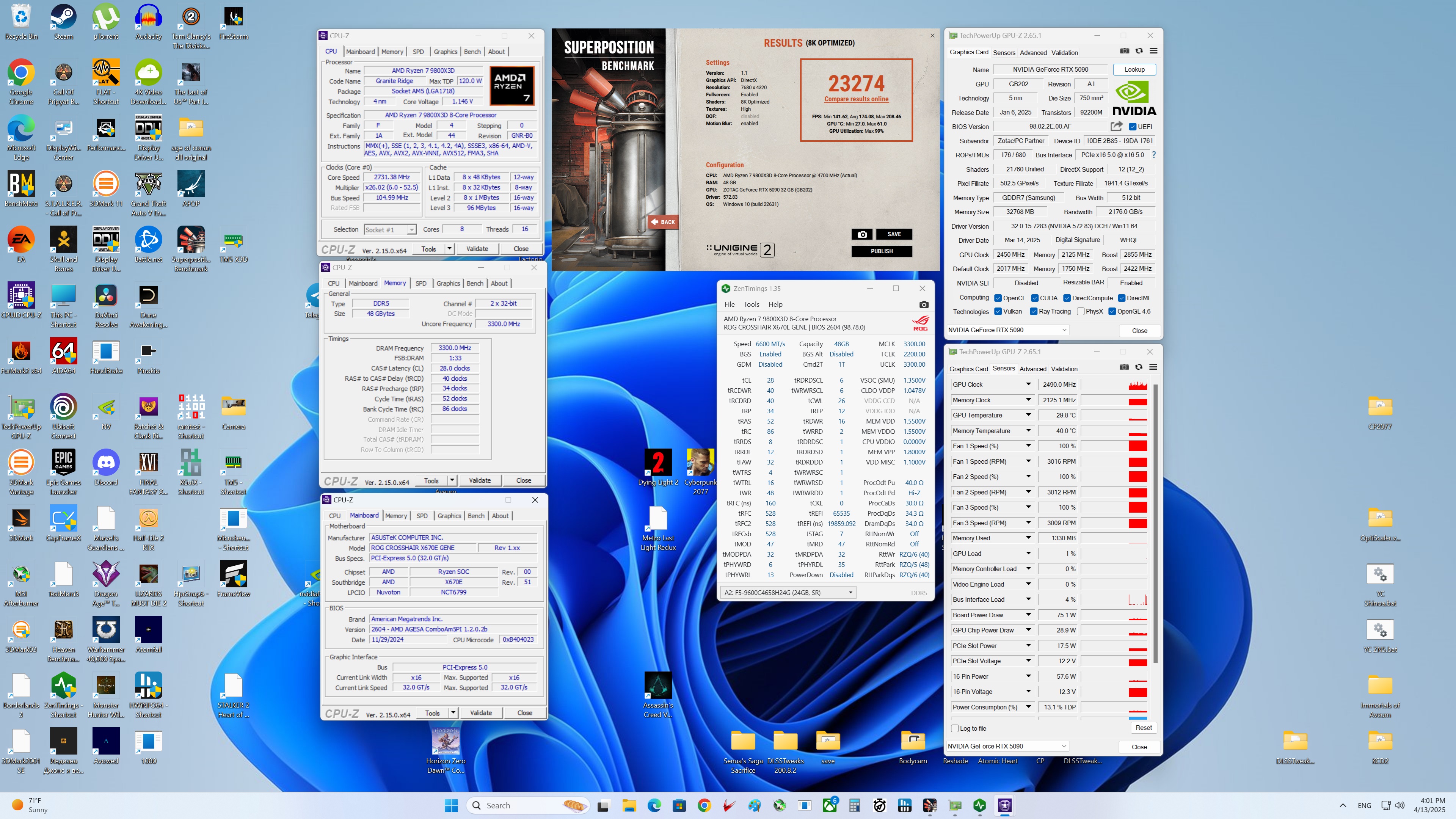Enable the Log to file checkbox

pos(955,728)
